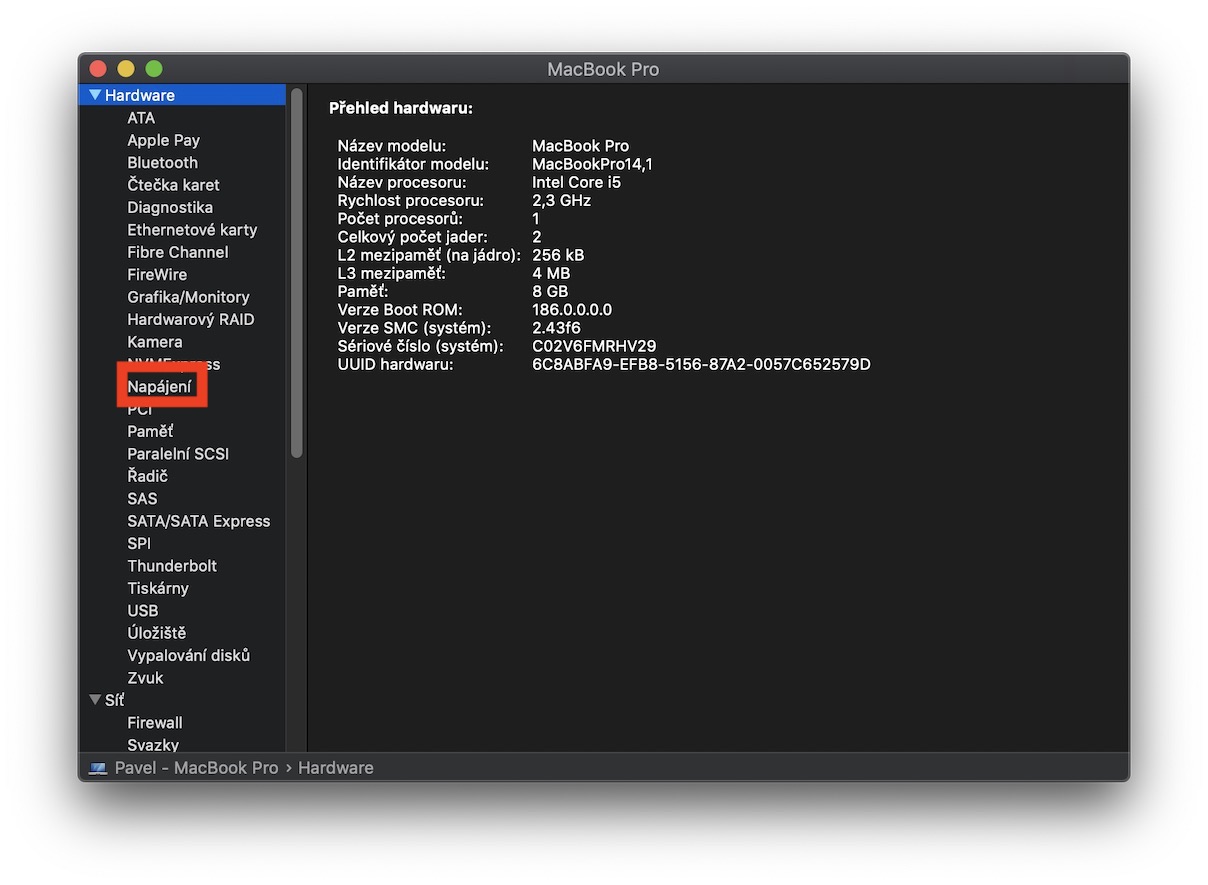Zoom window with green button
Image resolution: width=1208 pixels, height=885 pixels.
pyautogui.click(x=154, y=69)
